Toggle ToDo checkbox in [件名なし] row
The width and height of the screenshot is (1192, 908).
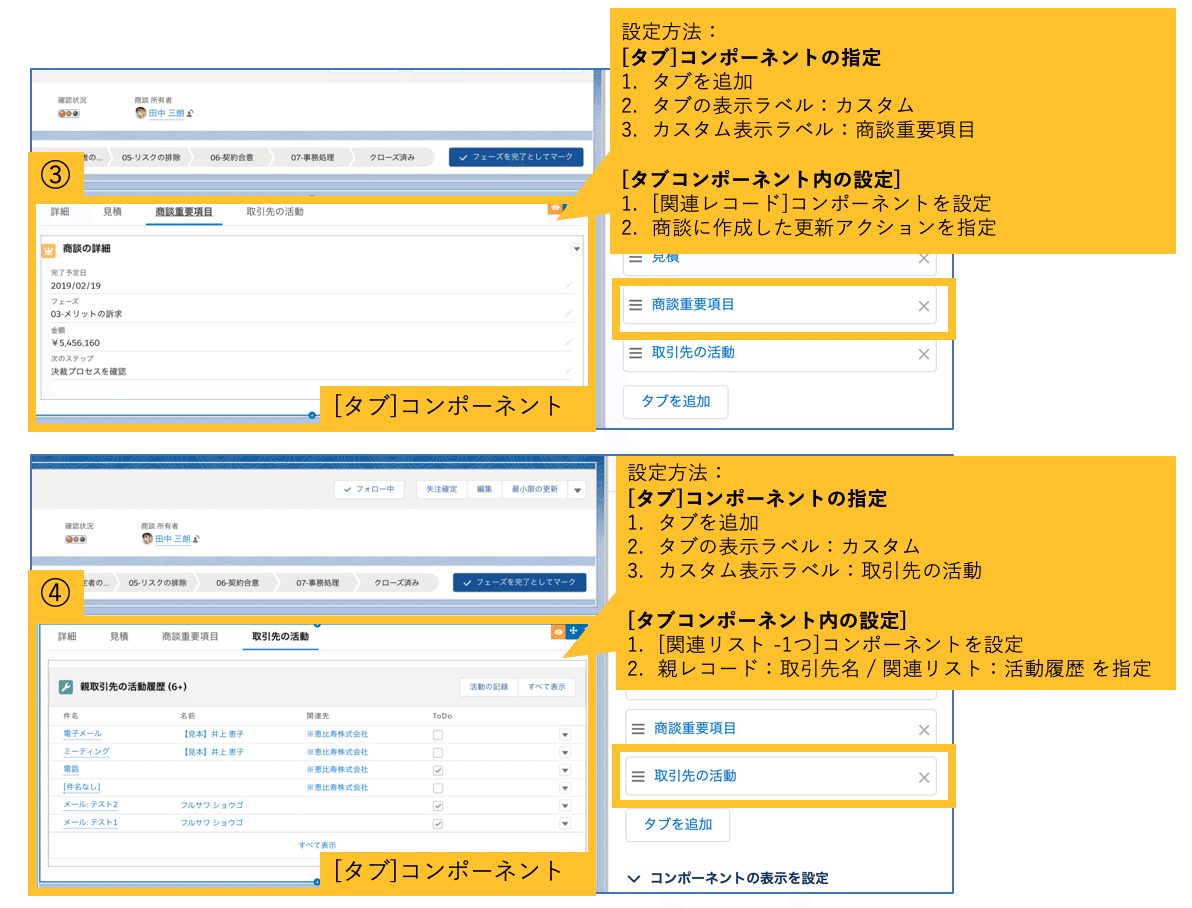(x=438, y=788)
